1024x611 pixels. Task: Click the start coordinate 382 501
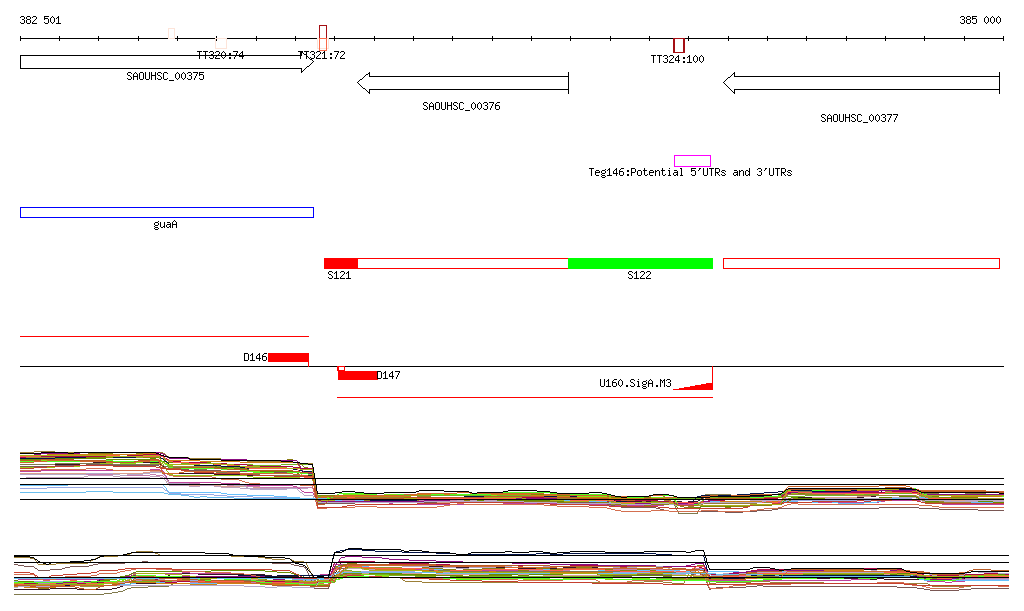point(40,20)
